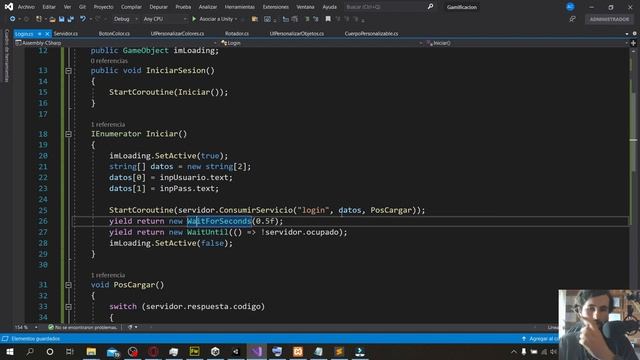Click the ADMINISTRADOR badge button
The width and height of the screenshot is (640, 360).
click(609, 19)
